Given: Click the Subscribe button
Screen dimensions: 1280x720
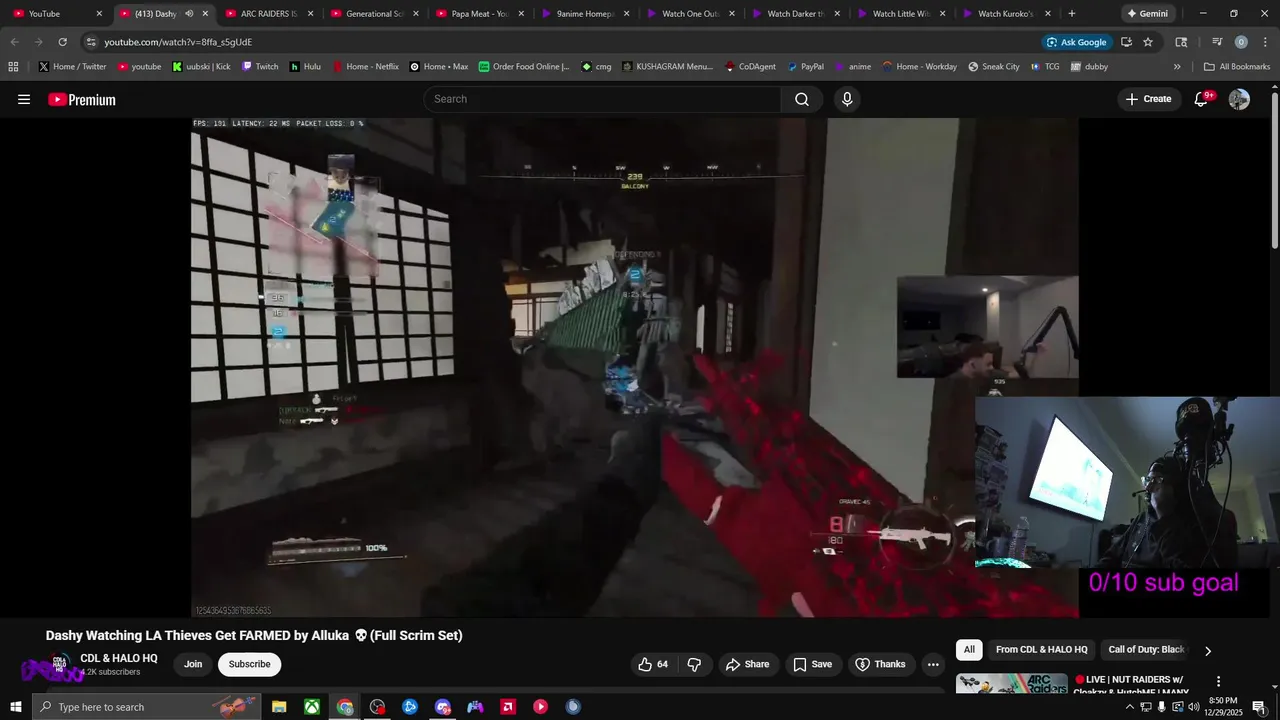Looking at the screenshot, I should (x=249, y=664).
